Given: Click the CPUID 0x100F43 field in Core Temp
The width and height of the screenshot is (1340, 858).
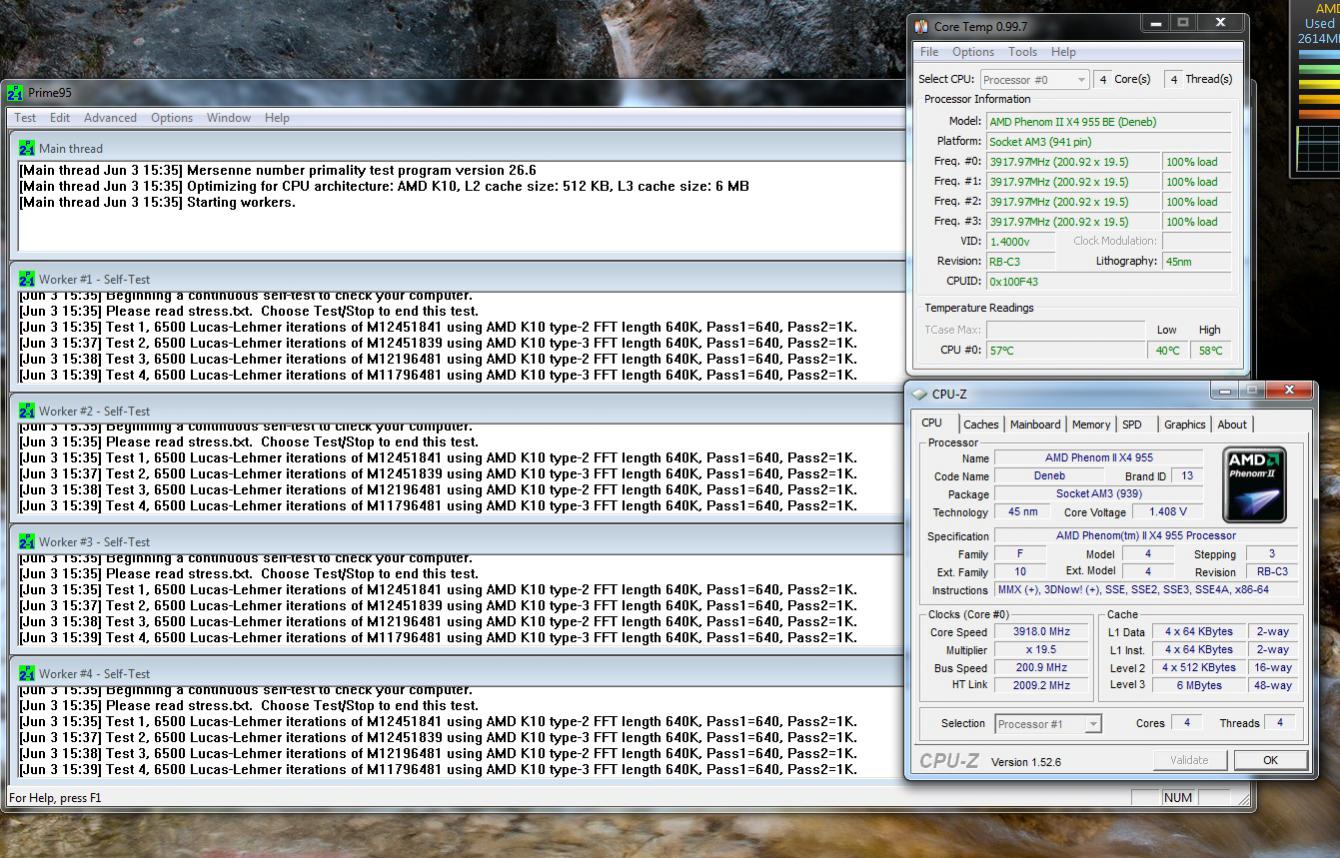Looking at the screenshot, I should click(x=1109, y=281).
